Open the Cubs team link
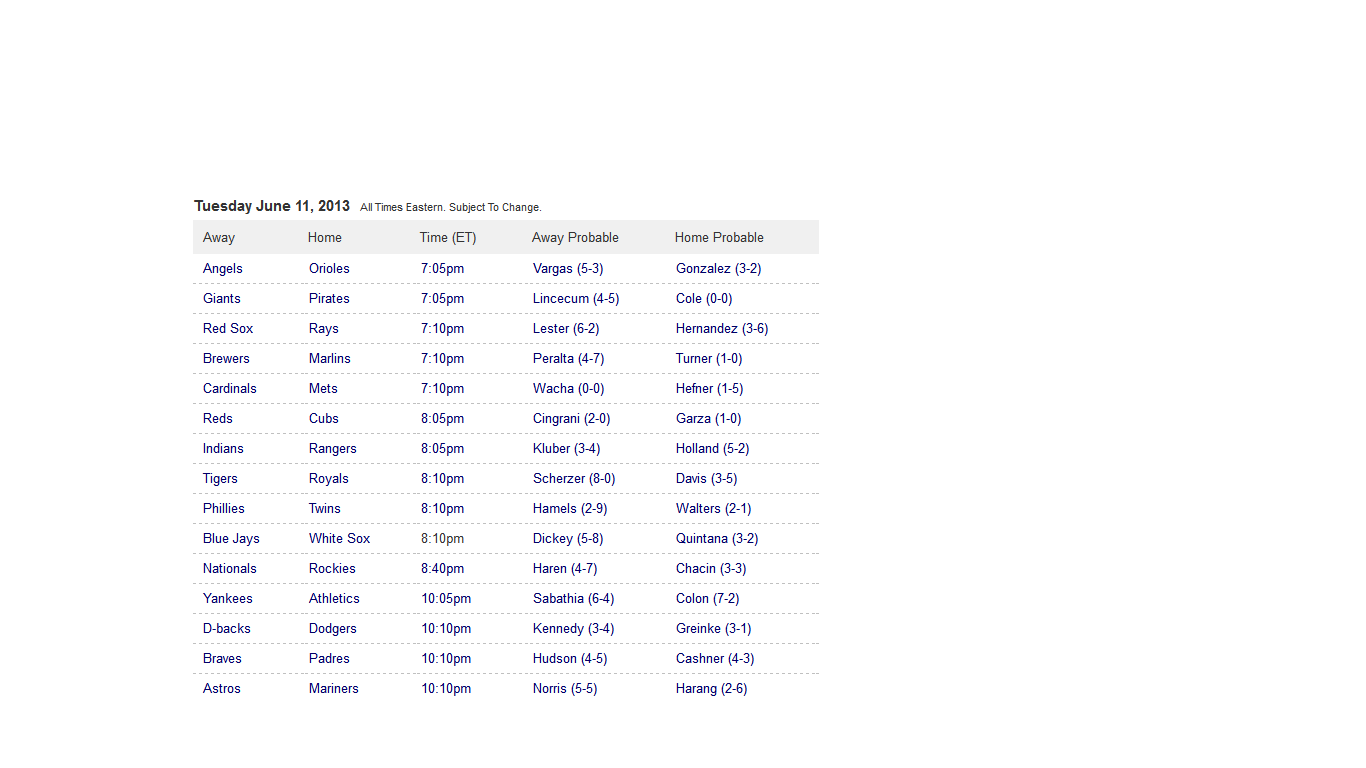Viewport: 1366px width, 768px height. click(x=324, y=418)
